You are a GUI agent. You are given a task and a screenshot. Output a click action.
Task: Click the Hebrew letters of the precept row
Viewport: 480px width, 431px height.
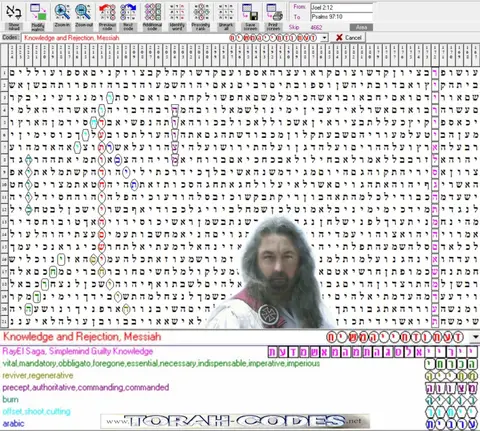point(452,388)
